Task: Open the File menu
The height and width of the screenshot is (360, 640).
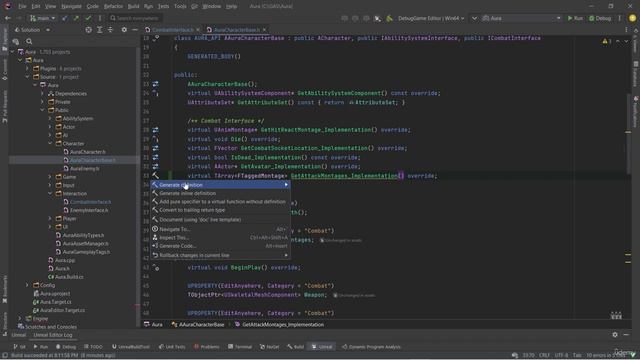Action: (x=22, y=7)
